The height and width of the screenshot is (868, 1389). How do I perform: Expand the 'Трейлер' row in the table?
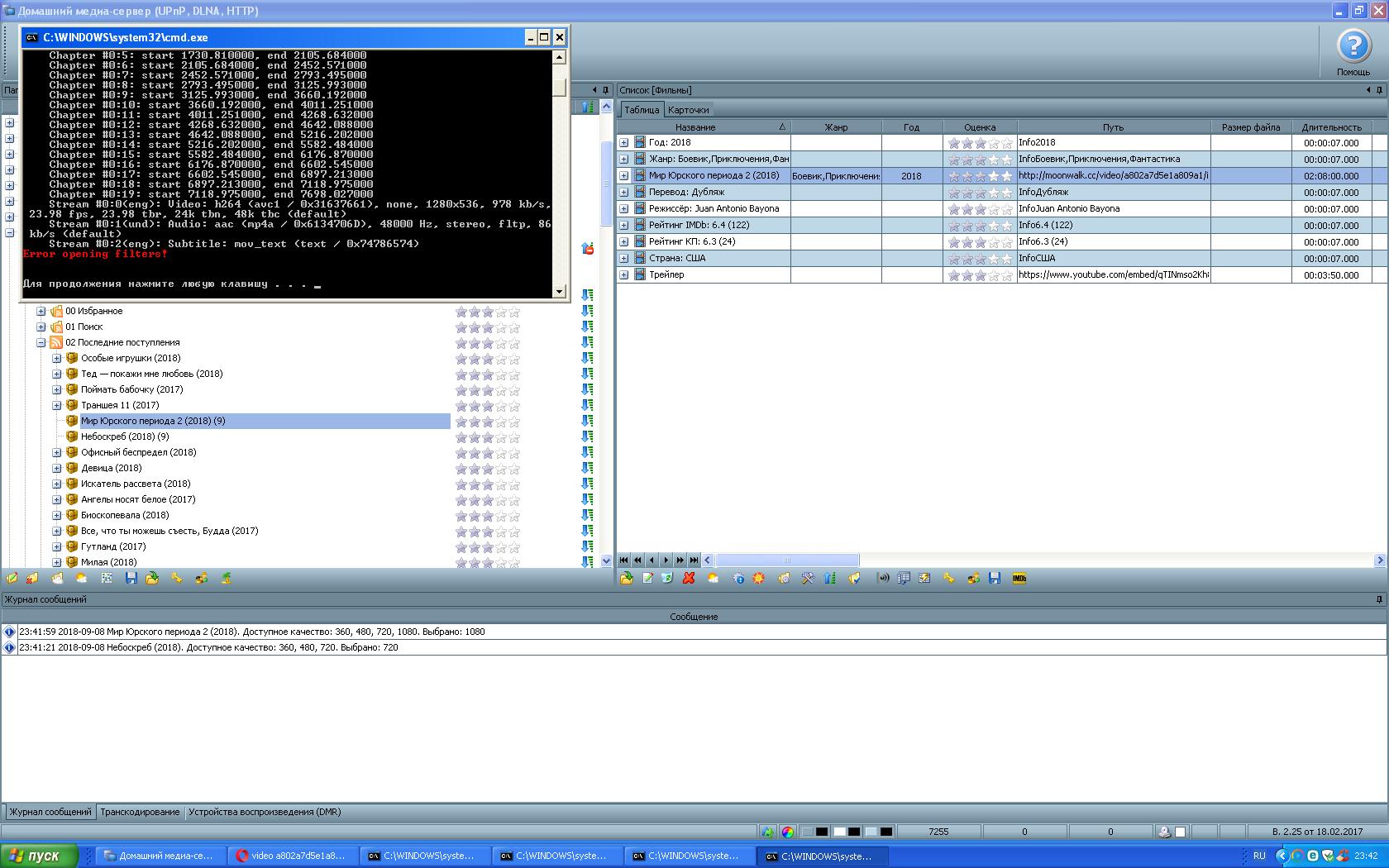[x=624, y=274]
